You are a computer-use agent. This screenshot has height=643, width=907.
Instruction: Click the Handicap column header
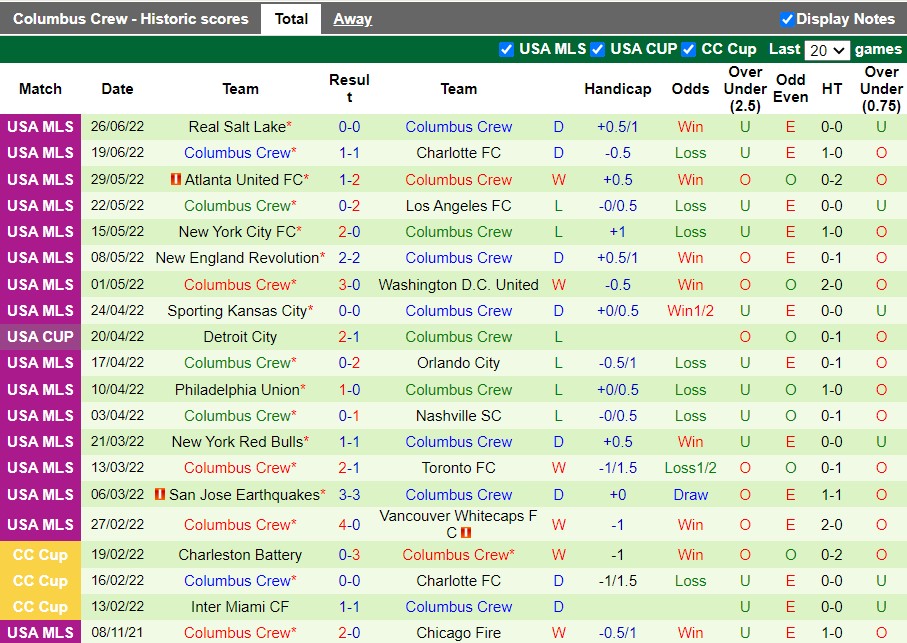[618, 89]
